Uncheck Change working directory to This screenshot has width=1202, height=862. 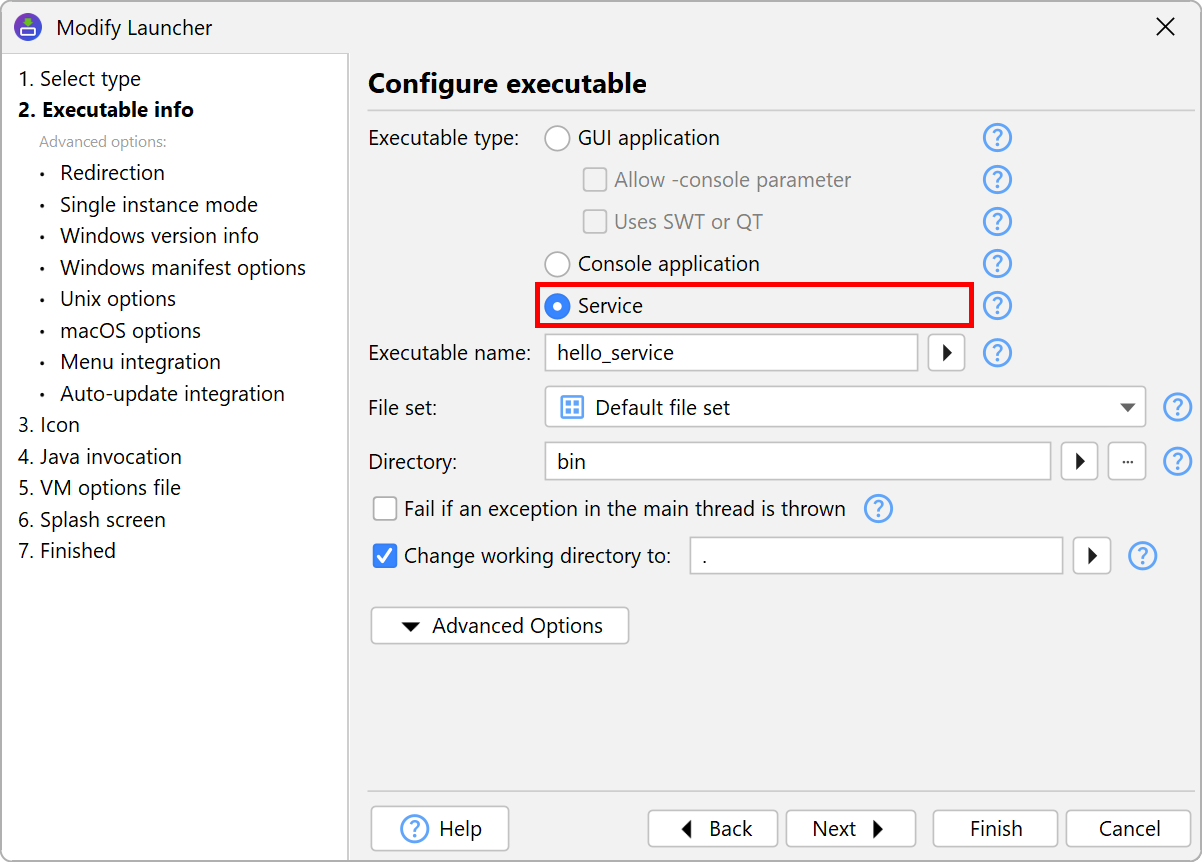385,556
